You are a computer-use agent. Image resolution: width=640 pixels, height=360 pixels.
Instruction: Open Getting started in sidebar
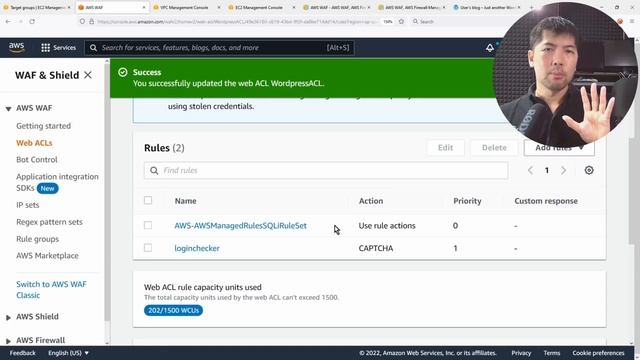pyautogui.click(x=43, y=126)
